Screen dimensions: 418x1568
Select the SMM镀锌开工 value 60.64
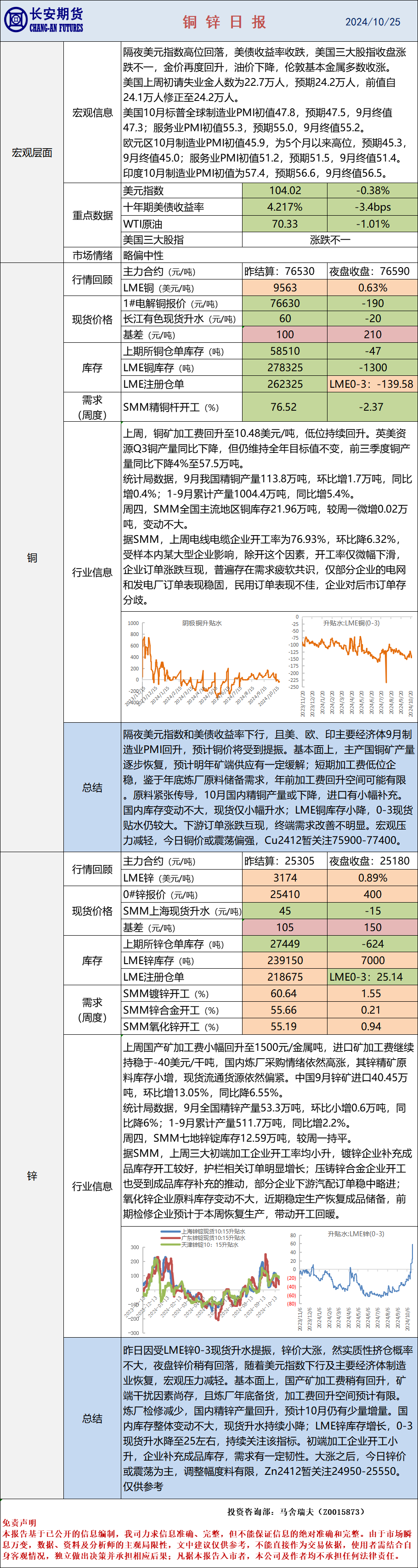[x=284, y=993]
